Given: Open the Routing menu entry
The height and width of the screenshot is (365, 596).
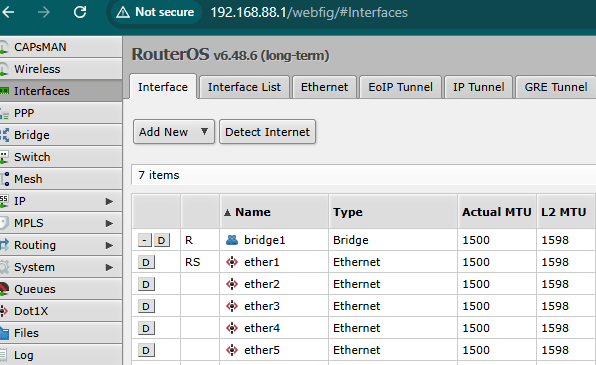Looking at the screenshot, I should point(61,245).
